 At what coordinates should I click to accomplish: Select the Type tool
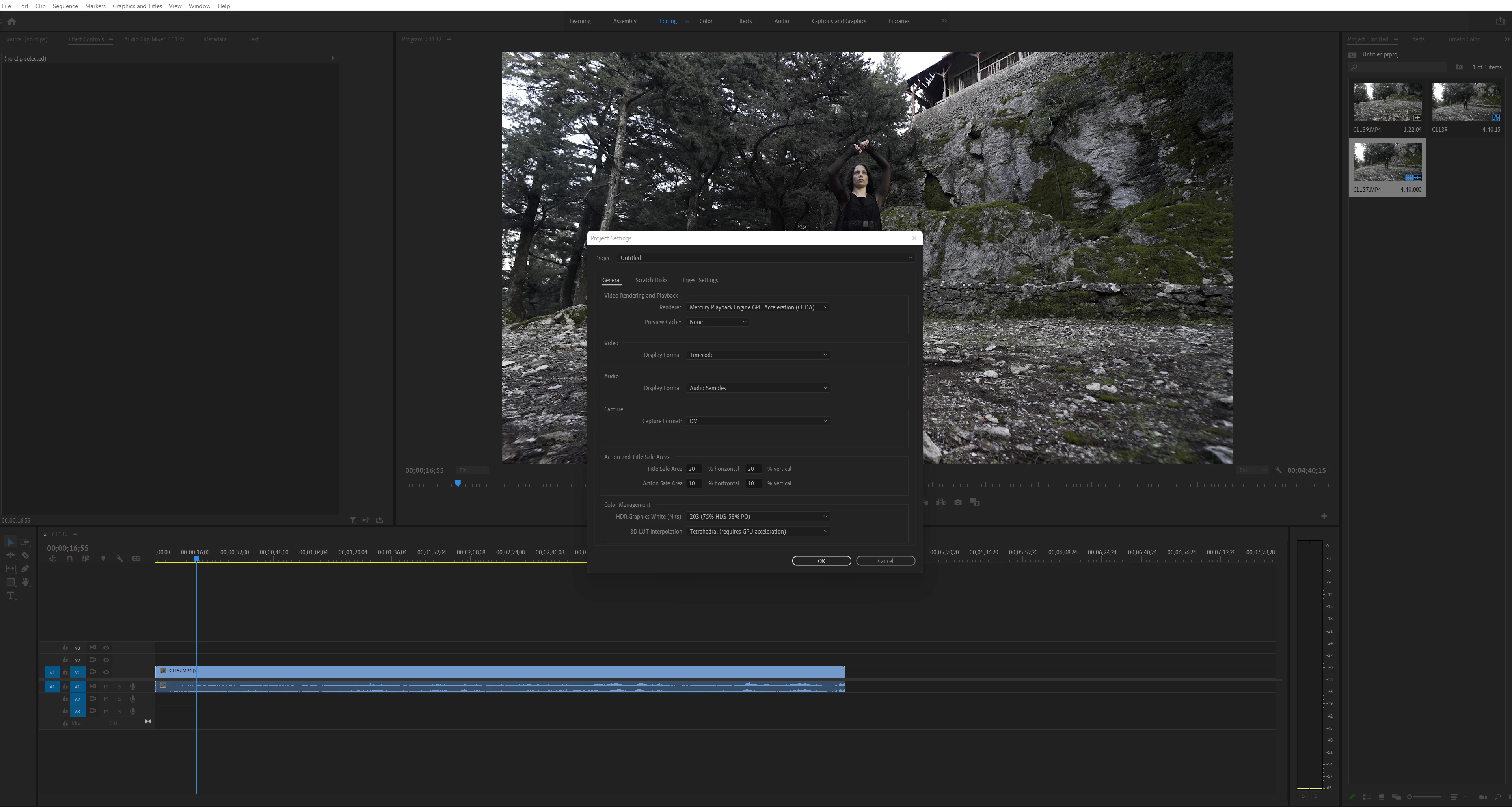pyautogui.click(x=11, y=596)
